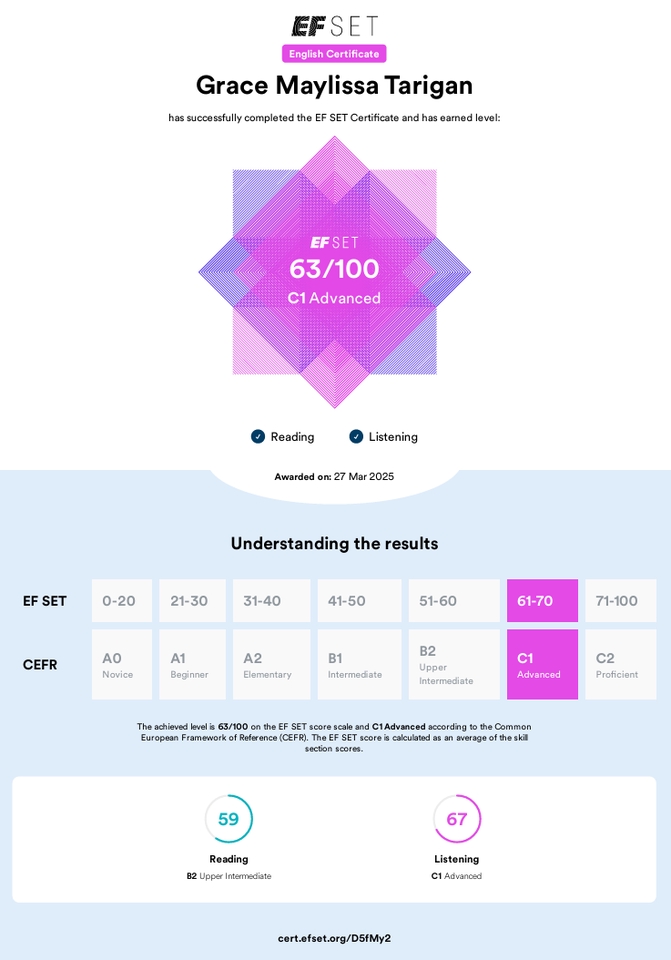
Task: Click the C2 Proficient cell
Action: pos(621,664)
